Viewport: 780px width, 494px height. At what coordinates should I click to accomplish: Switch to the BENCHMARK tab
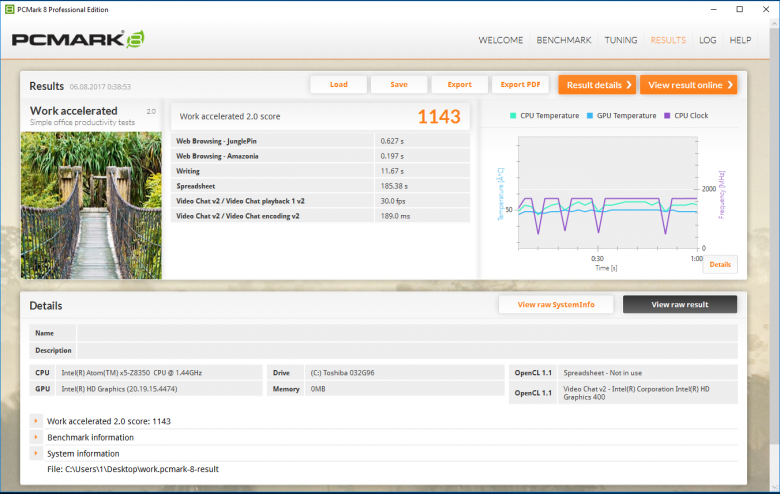564,40
